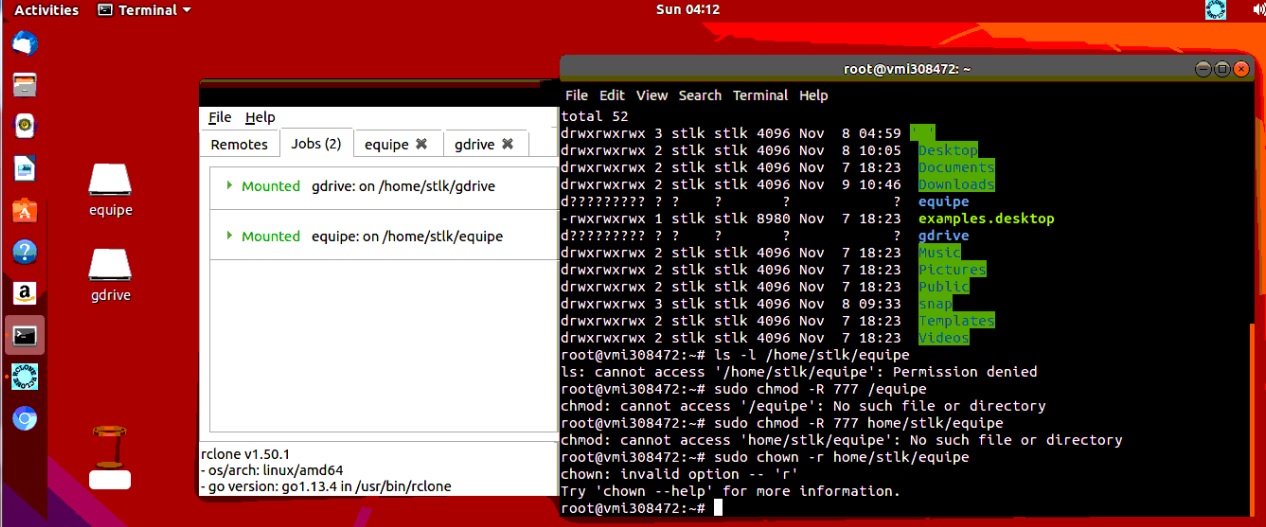
Task: Open Rclone Browser Help menu
Action: [x=260, y=117]
